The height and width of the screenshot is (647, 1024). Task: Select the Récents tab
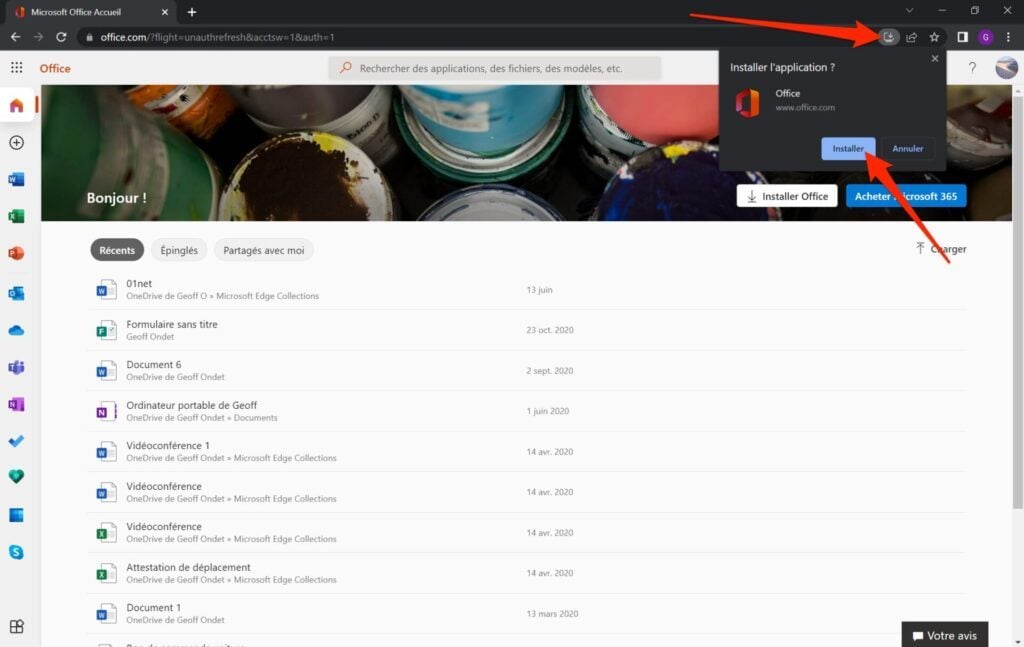click(x=117, y=250)
